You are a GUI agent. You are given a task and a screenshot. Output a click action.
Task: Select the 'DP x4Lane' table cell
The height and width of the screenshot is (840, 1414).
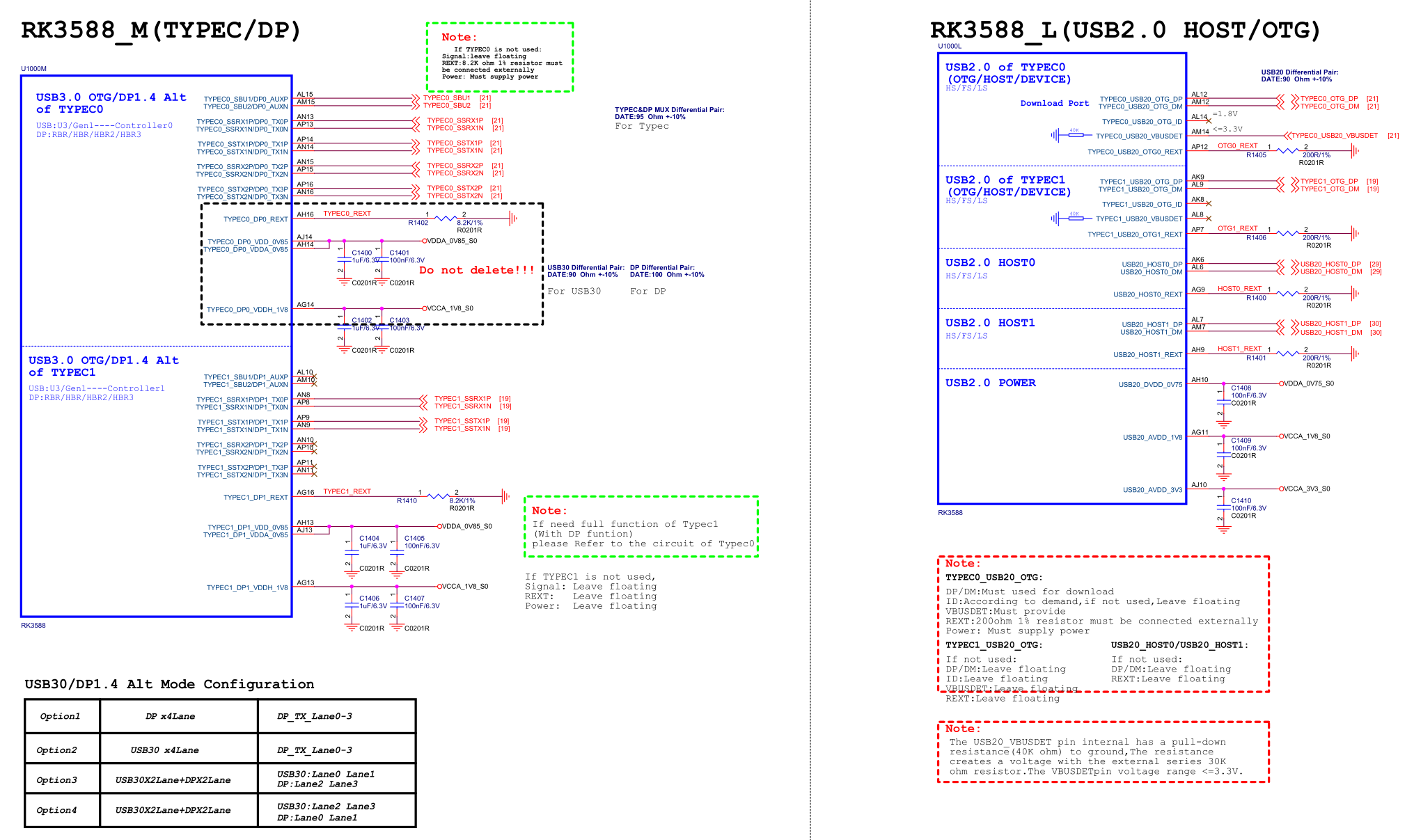(170, 716)
